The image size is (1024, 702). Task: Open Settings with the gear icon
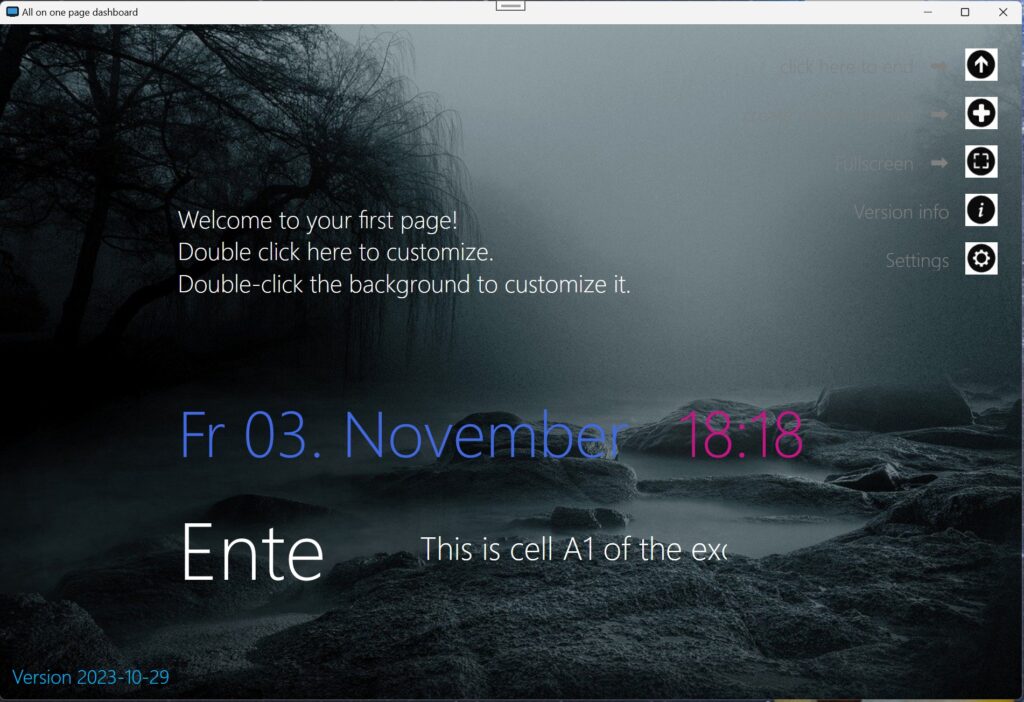[x=981, y=258]
